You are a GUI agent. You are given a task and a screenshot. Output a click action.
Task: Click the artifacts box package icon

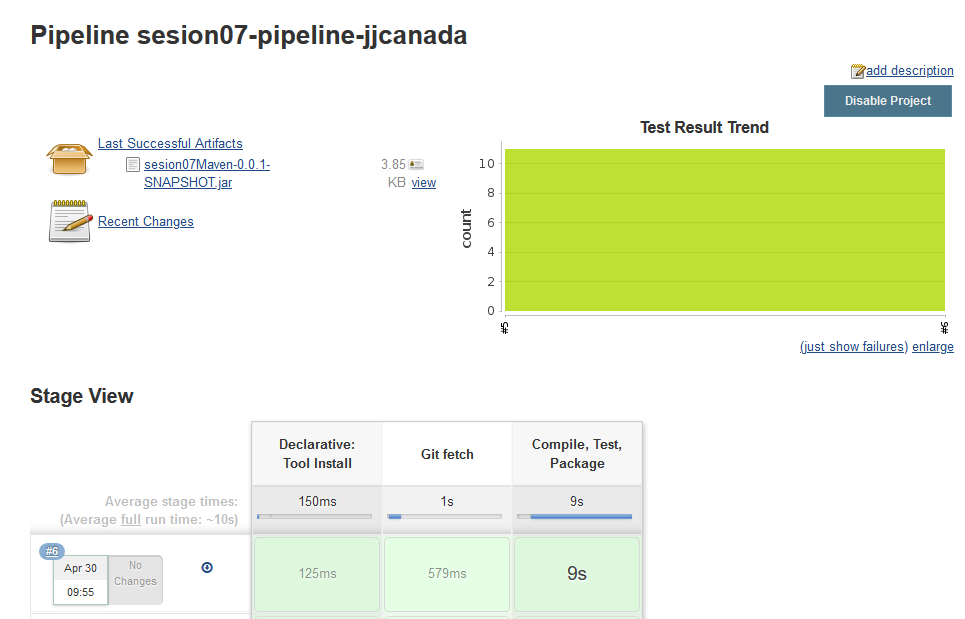pyautogui.click(x=69, y=158)
